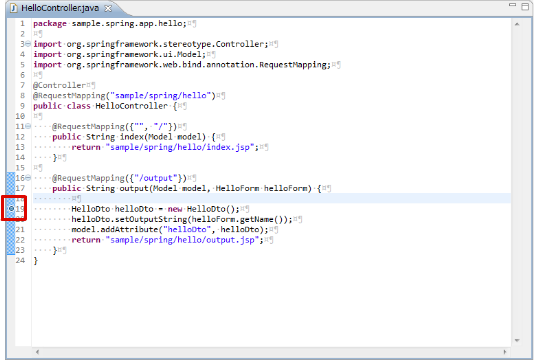Click the @RequestMapping({"", "/"}) annotation
This screenshot has height=360, width=534.
tap(114, 126)
